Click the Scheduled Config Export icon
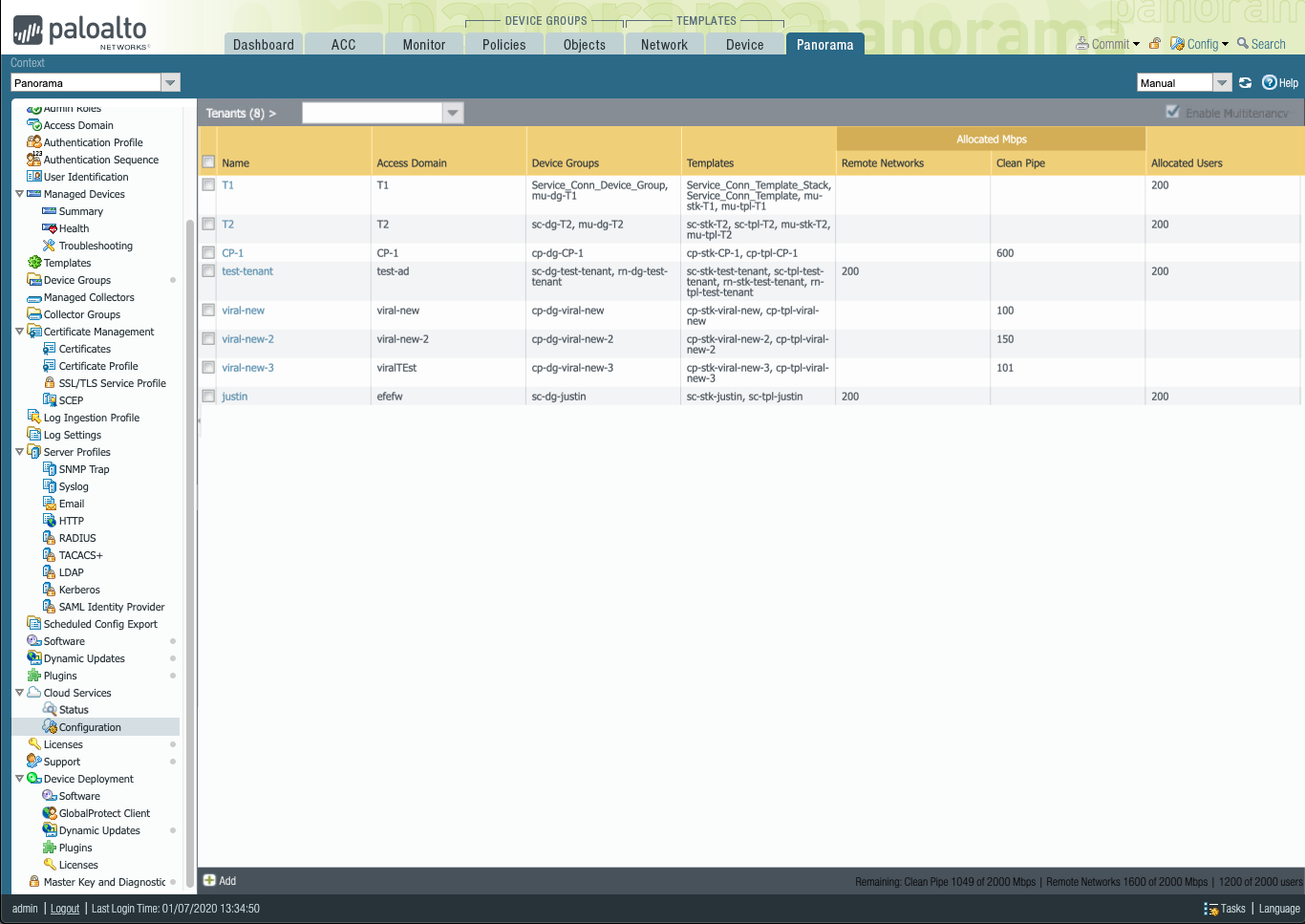Screen dimensions: 1305x924 click(x=34, y=624)
